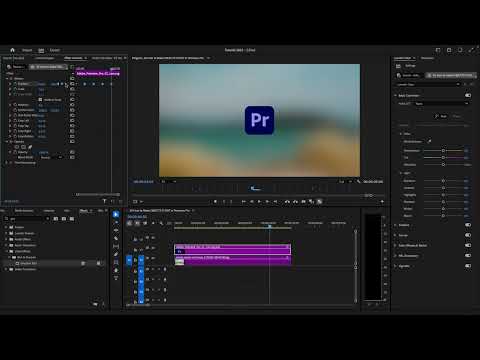Click Reset button in Lumetri Basic Correction

(457, 116)
